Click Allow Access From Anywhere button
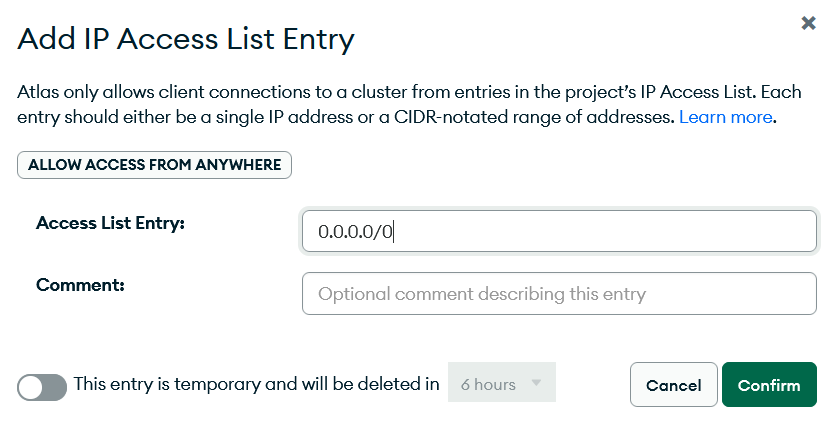This screenshot has height=427, width=837. coord(154,165)
